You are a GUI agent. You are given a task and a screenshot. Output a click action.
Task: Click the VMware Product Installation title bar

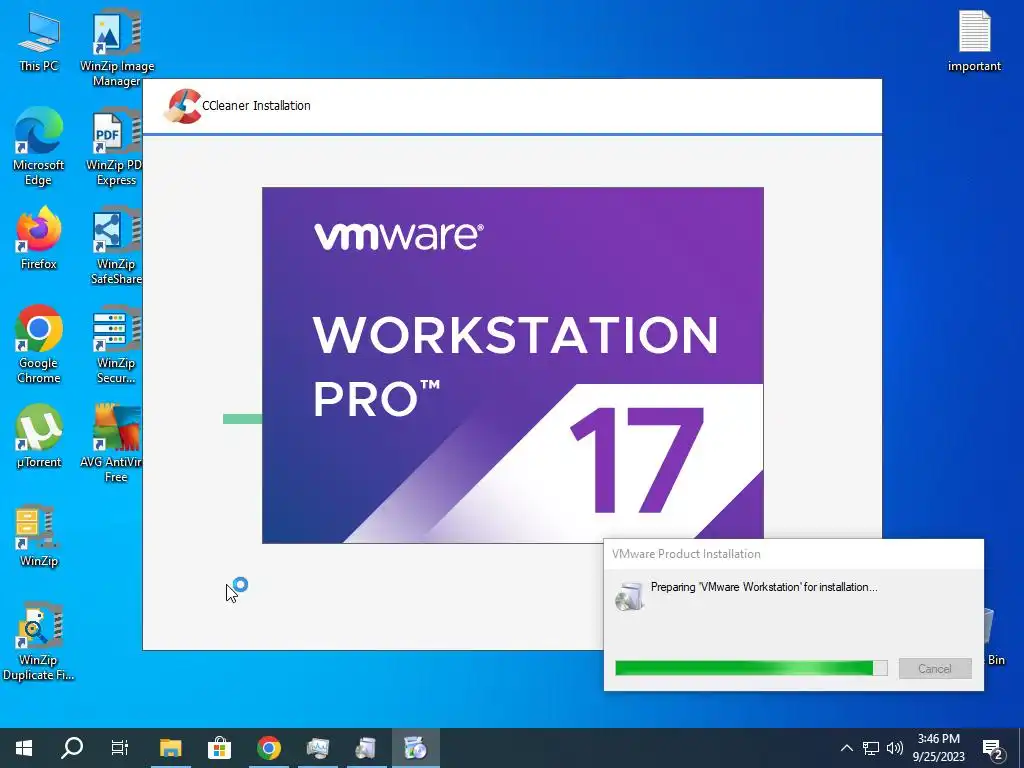(x=793, y=554)
